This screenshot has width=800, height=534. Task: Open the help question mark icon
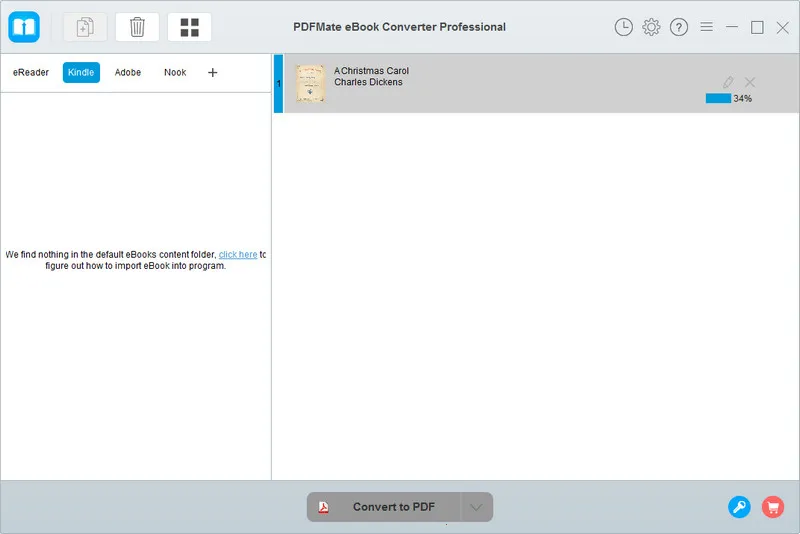pos(679,27)
